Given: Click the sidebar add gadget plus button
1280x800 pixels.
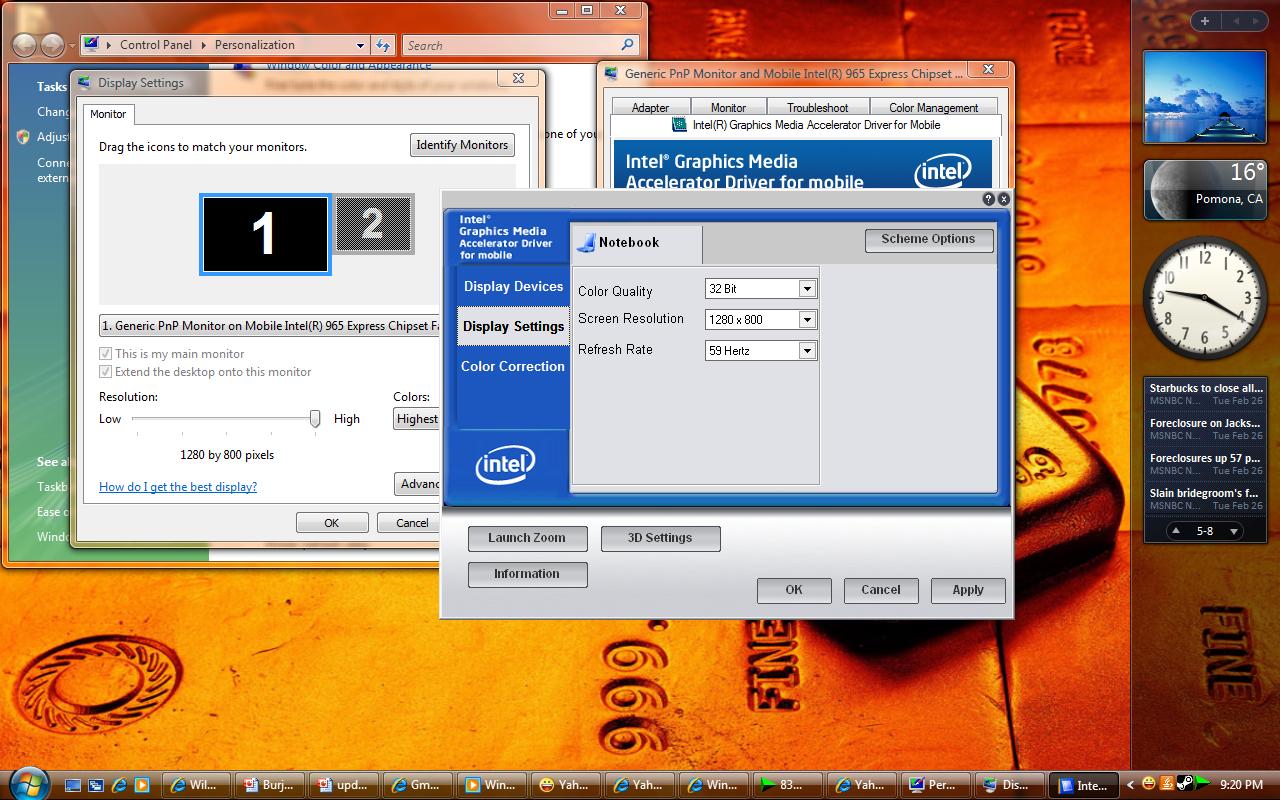Looking at the screenshot, I should [1205, 21].
